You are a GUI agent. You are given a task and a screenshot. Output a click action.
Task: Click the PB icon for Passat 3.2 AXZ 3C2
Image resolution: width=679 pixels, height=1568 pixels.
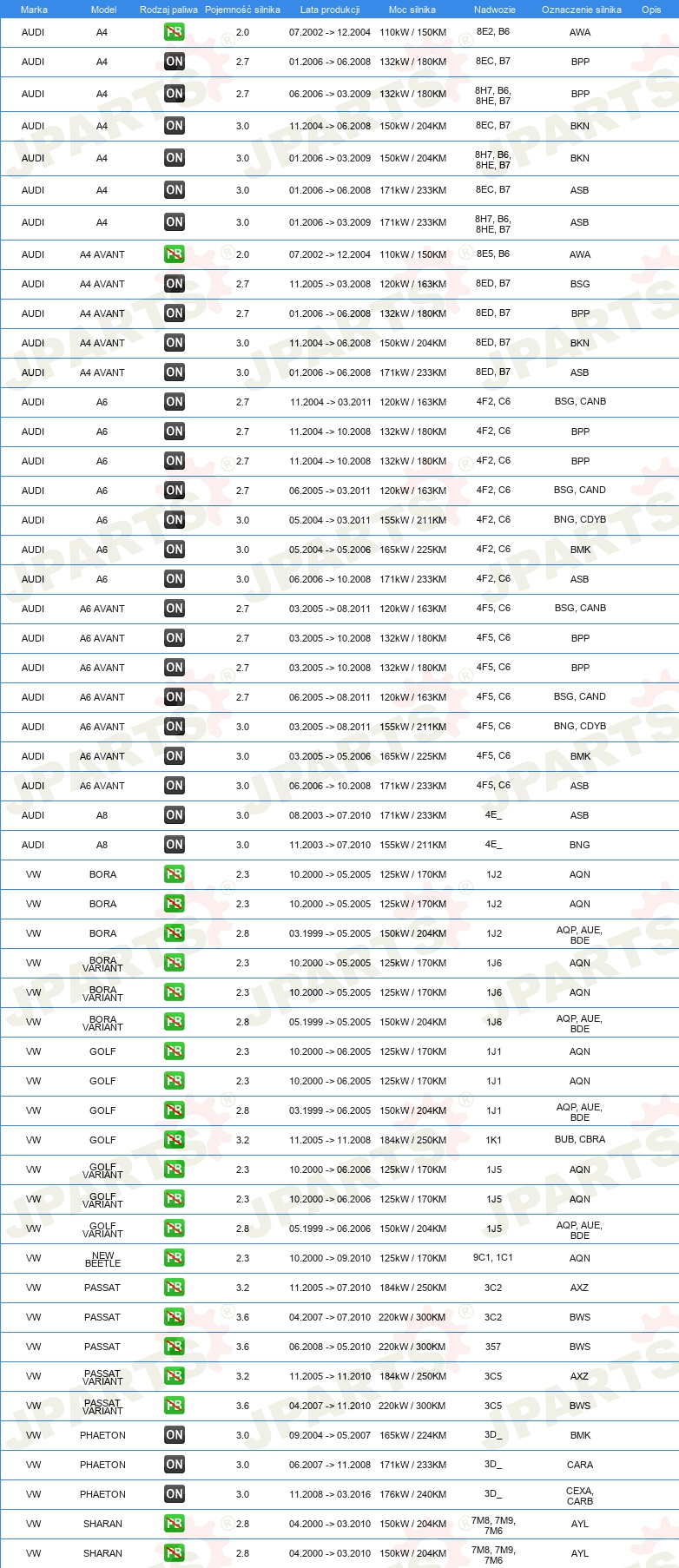pyautogui.click(x=174, y=1288)
